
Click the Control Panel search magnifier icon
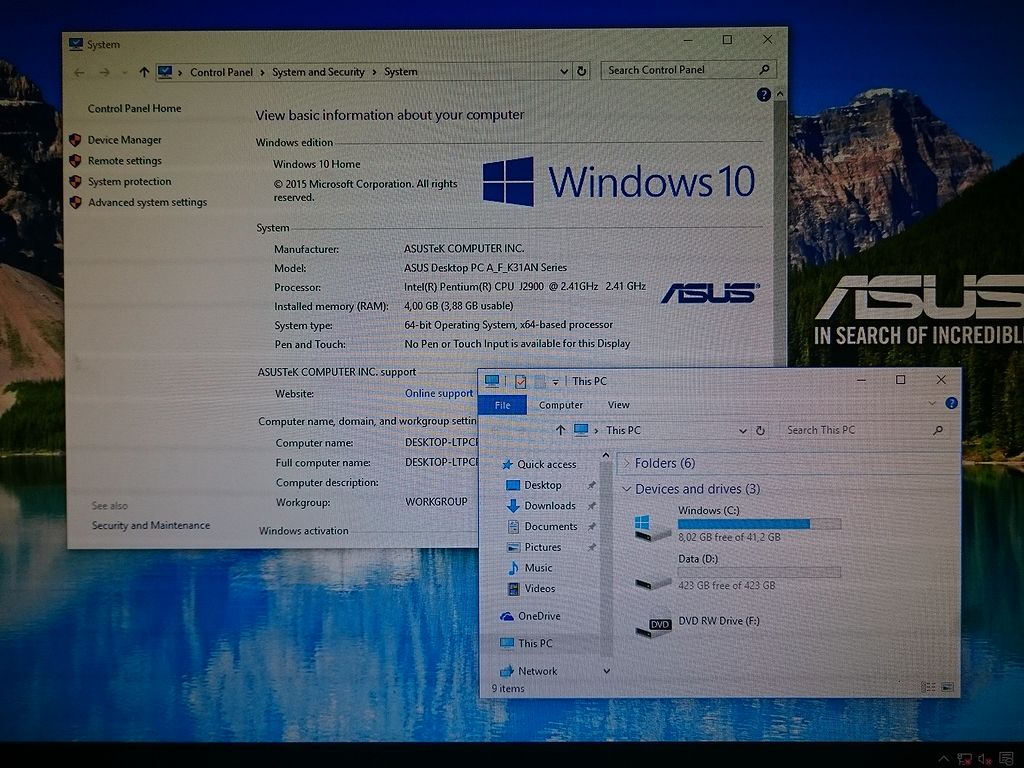[x=764, y=69]
